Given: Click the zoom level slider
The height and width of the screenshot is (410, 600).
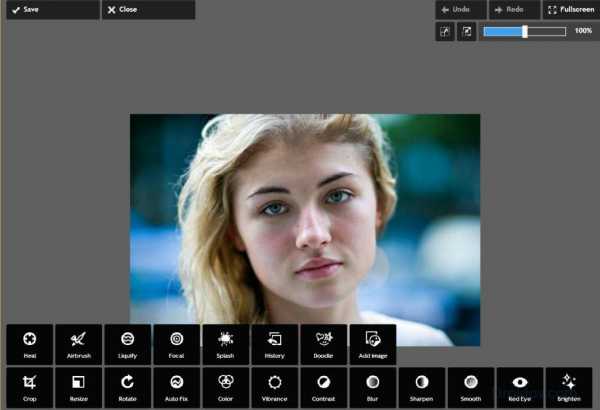Looking at the screenshot, I should tap(524, 32).
